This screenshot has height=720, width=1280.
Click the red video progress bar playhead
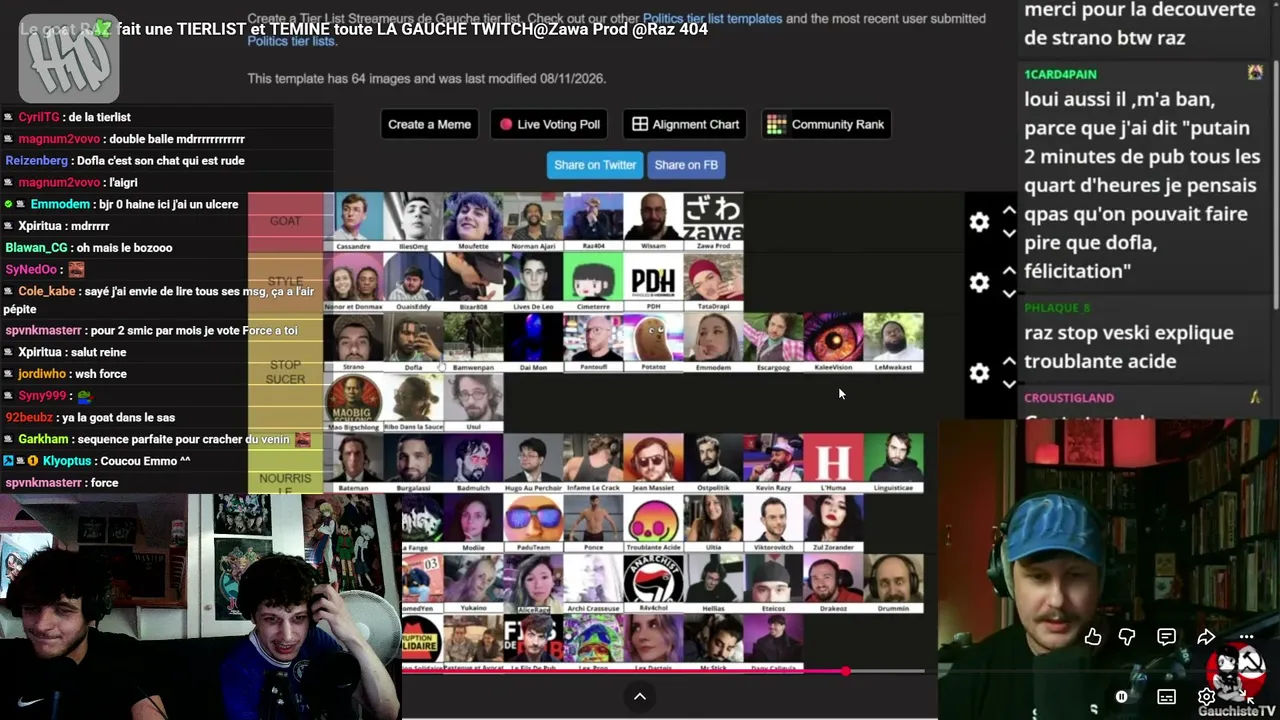coord(846,671)
